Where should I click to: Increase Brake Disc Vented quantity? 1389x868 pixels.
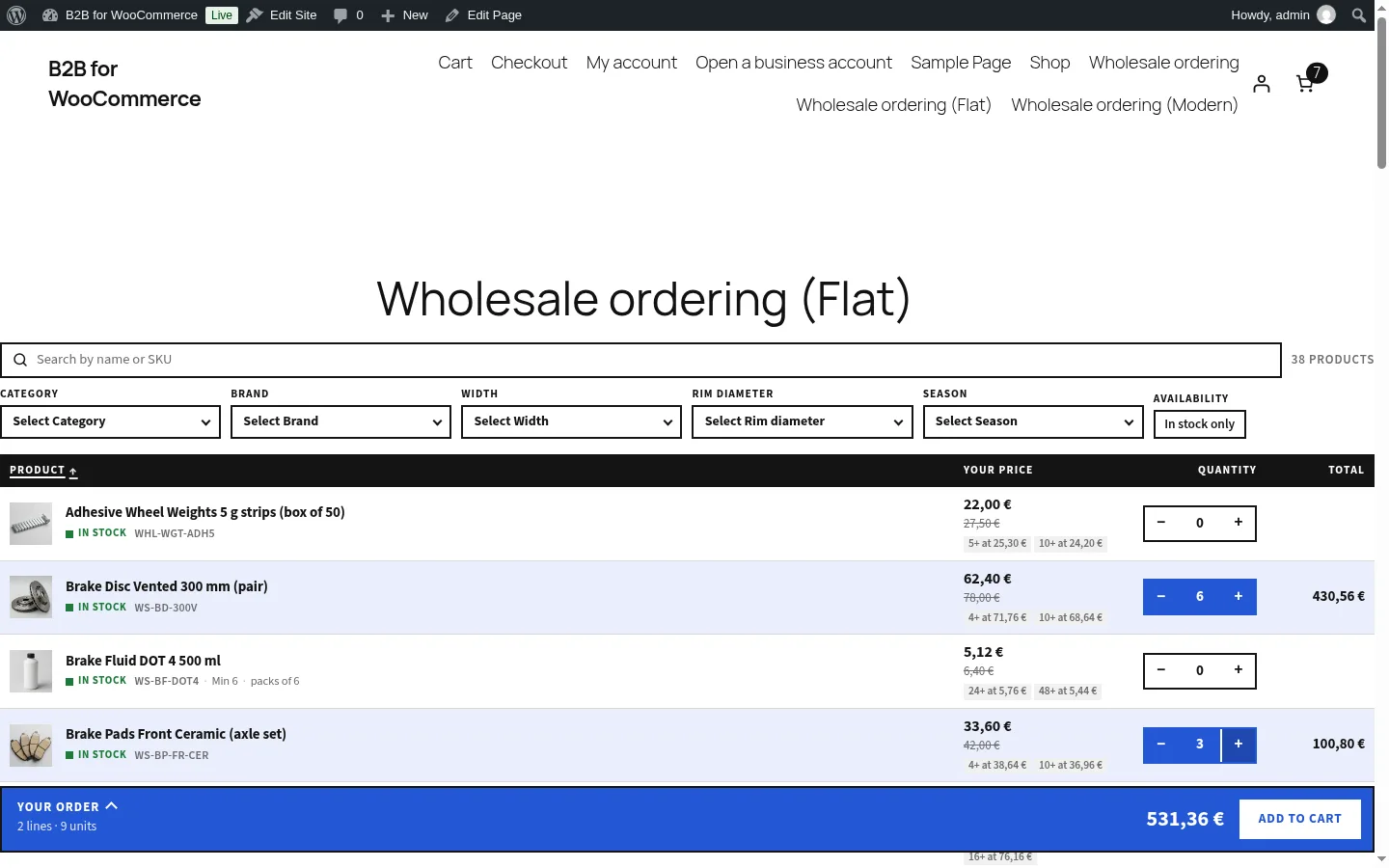(1239, 597)
